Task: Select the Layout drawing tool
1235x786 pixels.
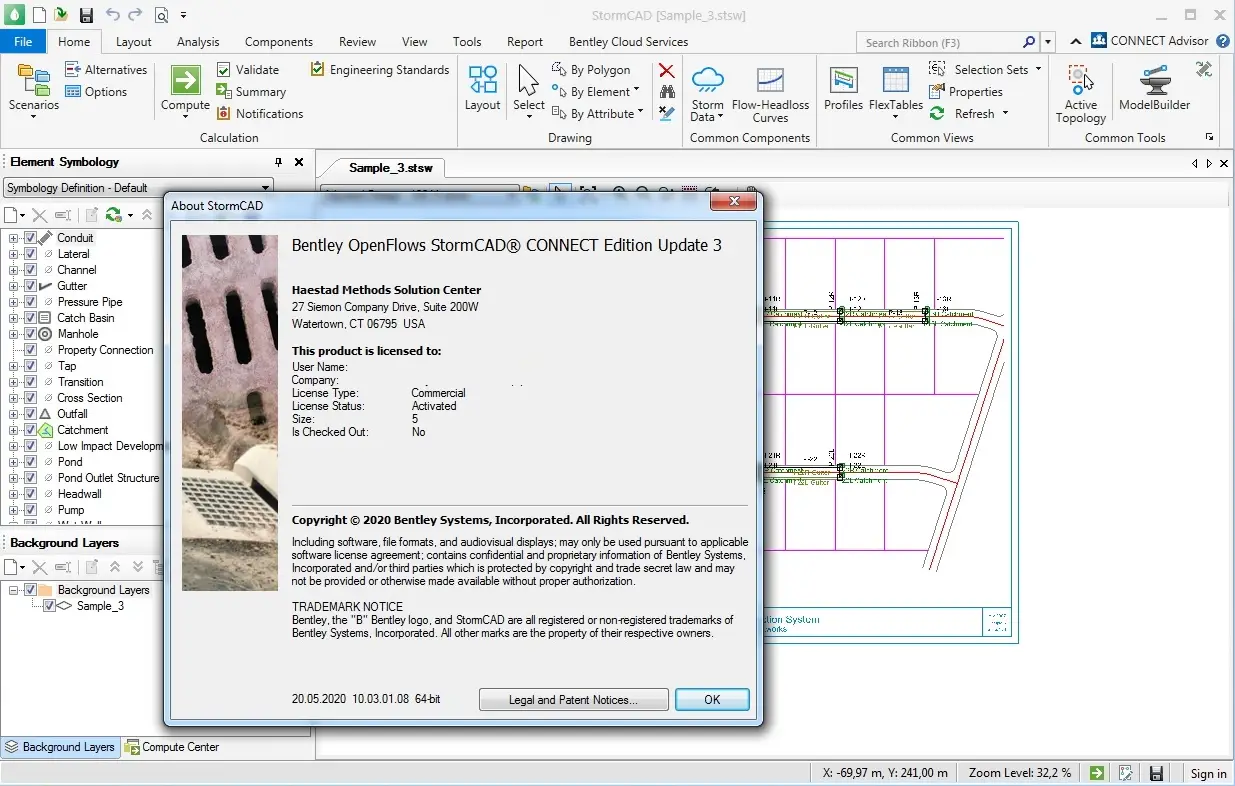Action: pos(482,88)
